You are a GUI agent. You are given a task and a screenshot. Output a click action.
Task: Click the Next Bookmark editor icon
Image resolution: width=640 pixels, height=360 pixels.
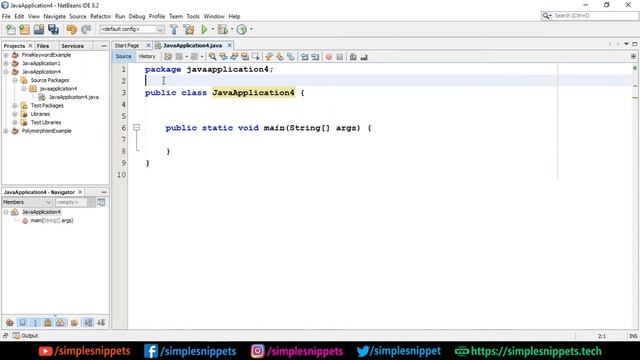(280, 57)
